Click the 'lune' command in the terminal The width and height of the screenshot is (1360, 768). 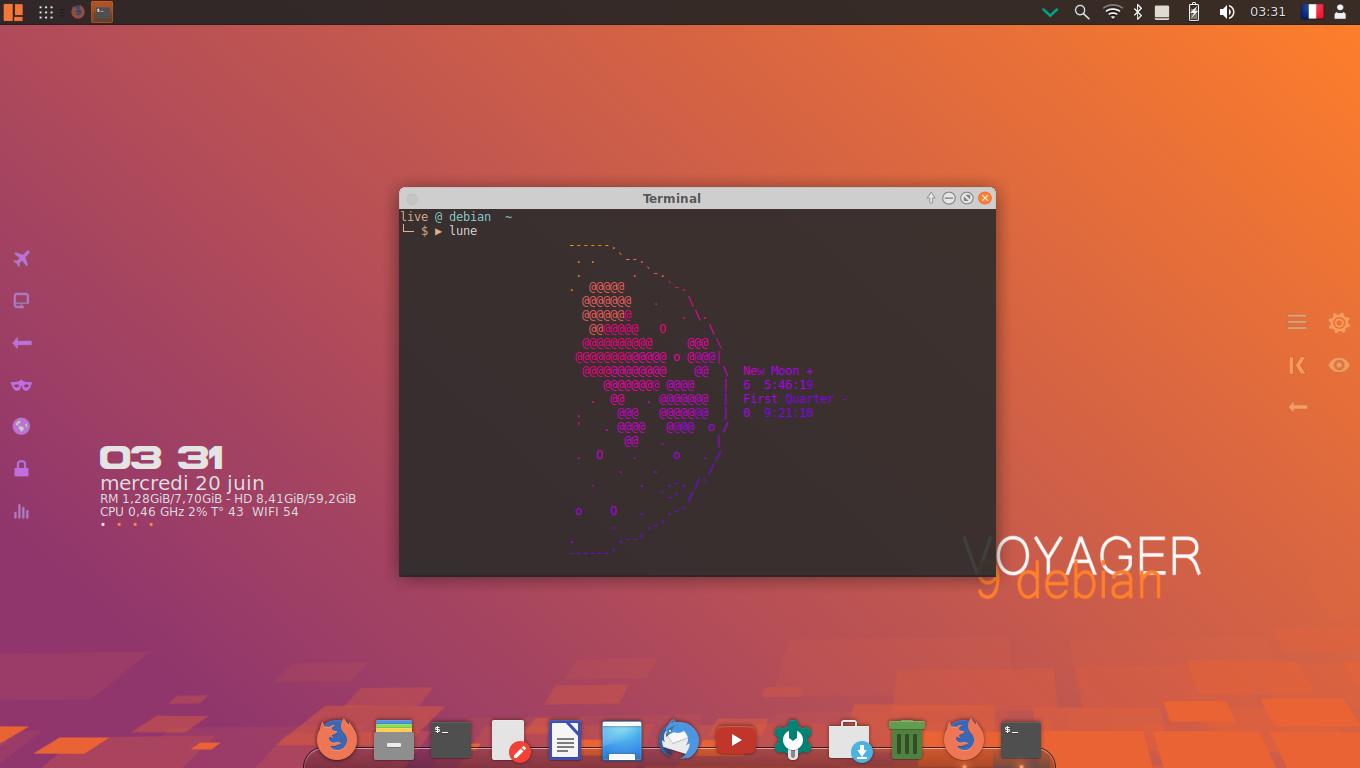(463, 231)
